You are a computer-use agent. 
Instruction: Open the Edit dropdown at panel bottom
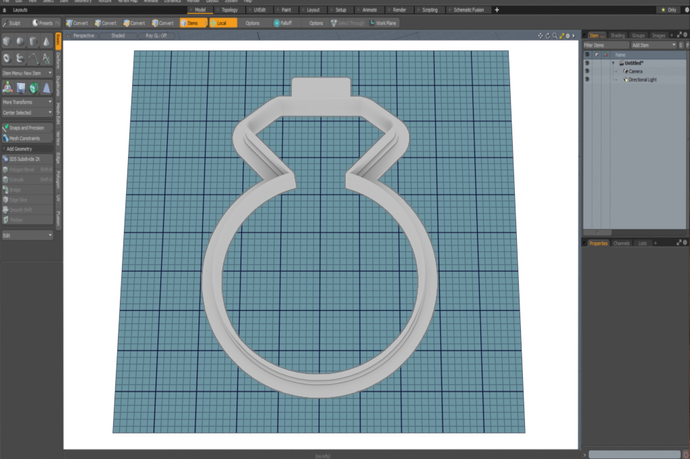click(x=27, y=235)
